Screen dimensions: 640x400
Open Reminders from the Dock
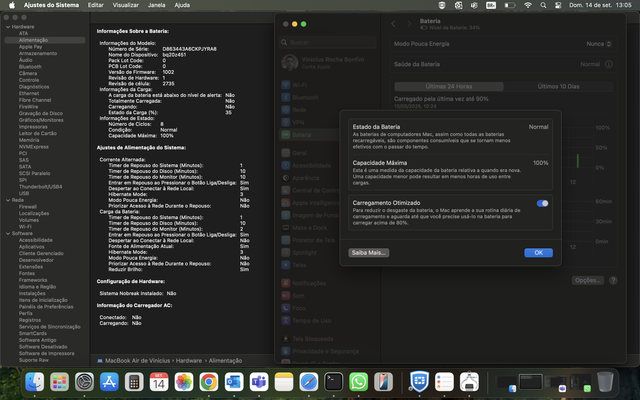(444, 382)
